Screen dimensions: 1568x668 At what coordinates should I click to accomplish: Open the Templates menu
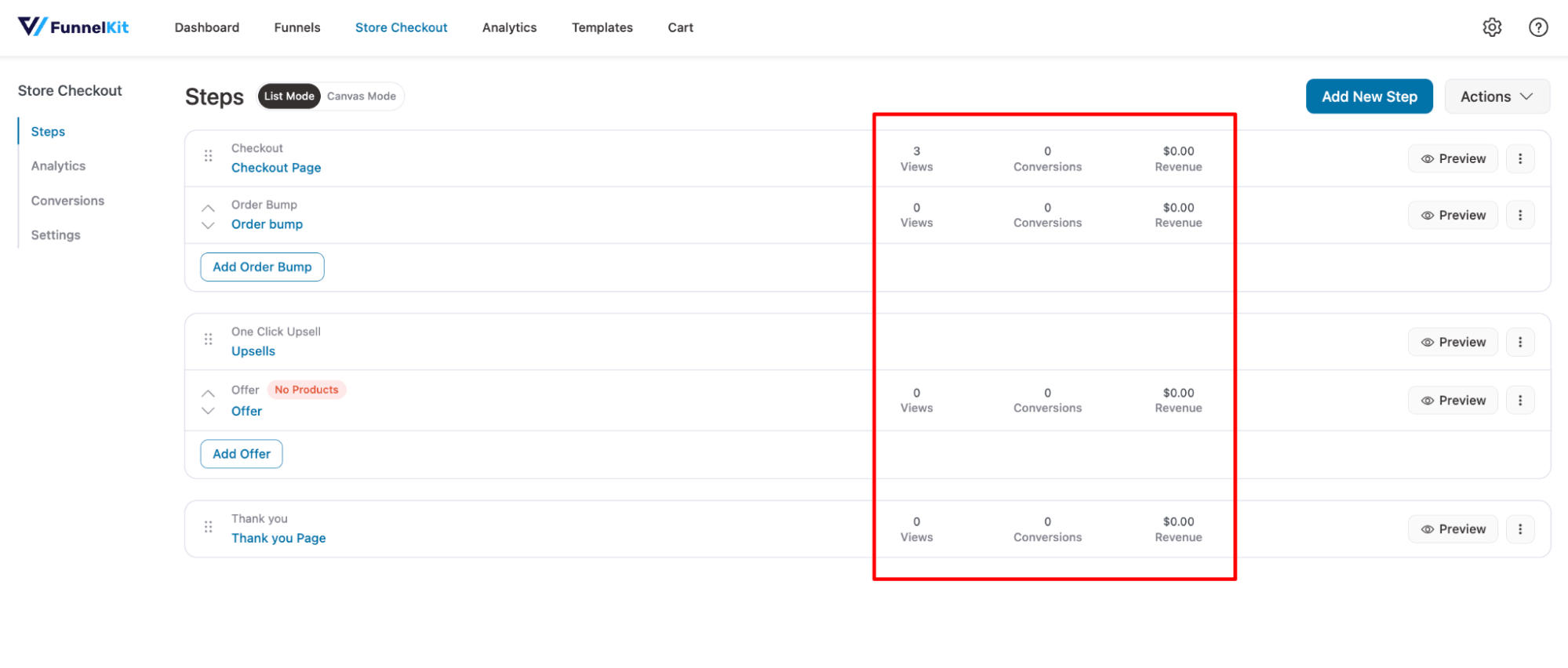pos(602,27)
